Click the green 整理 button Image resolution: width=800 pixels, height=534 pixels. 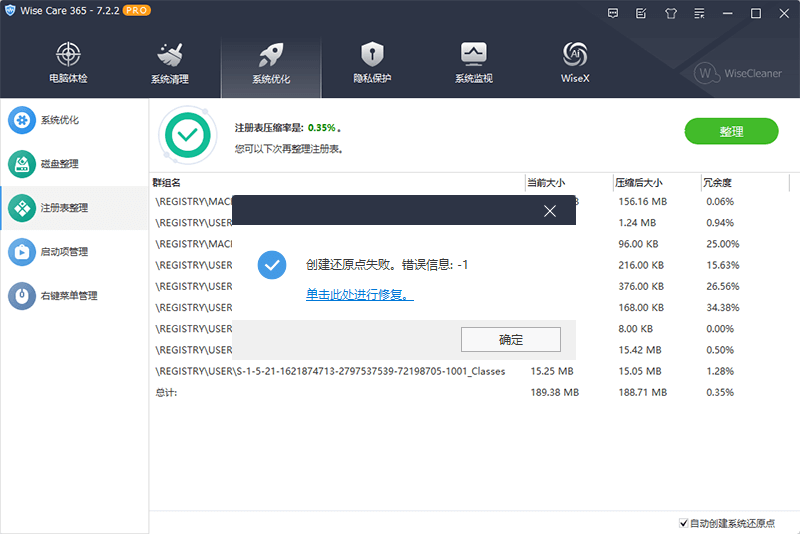tap(731, 132)
